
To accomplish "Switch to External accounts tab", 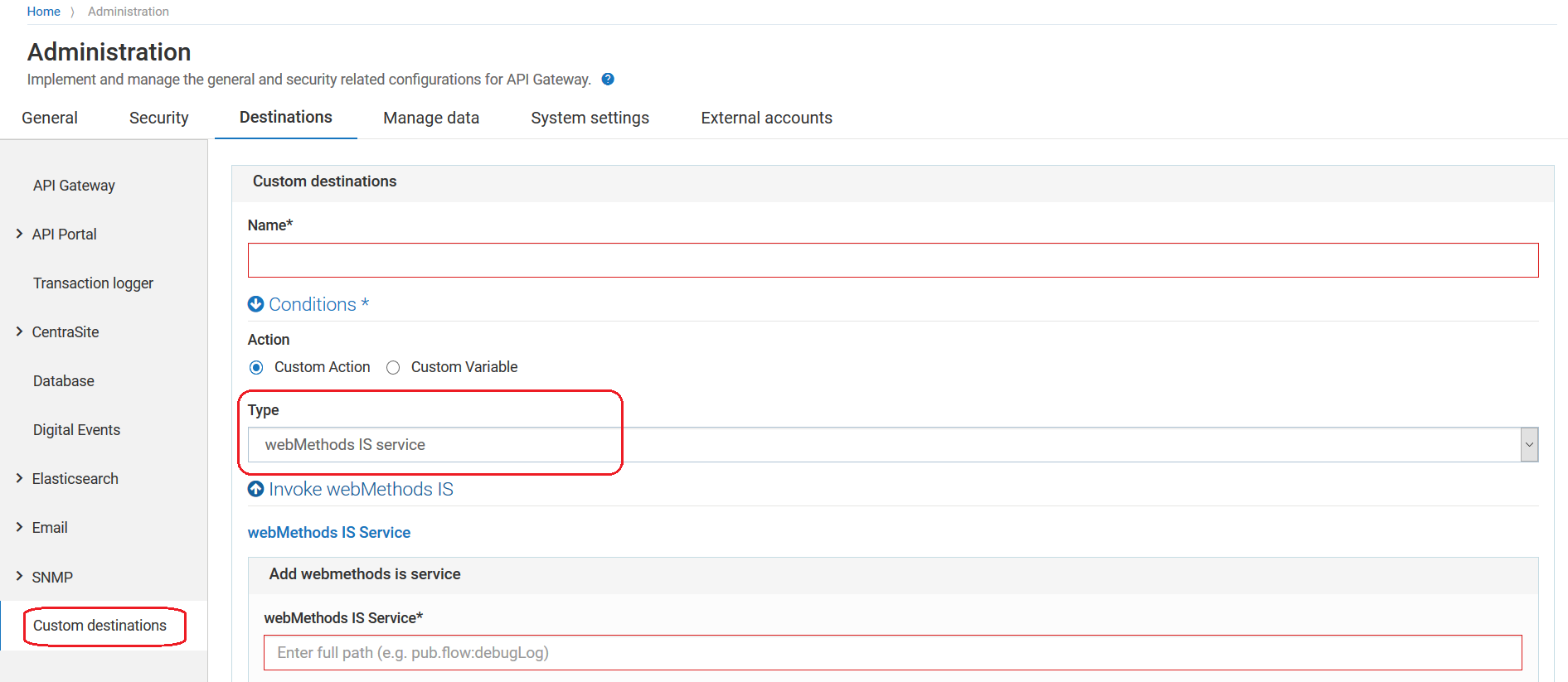I will click(x=766, y=118).
